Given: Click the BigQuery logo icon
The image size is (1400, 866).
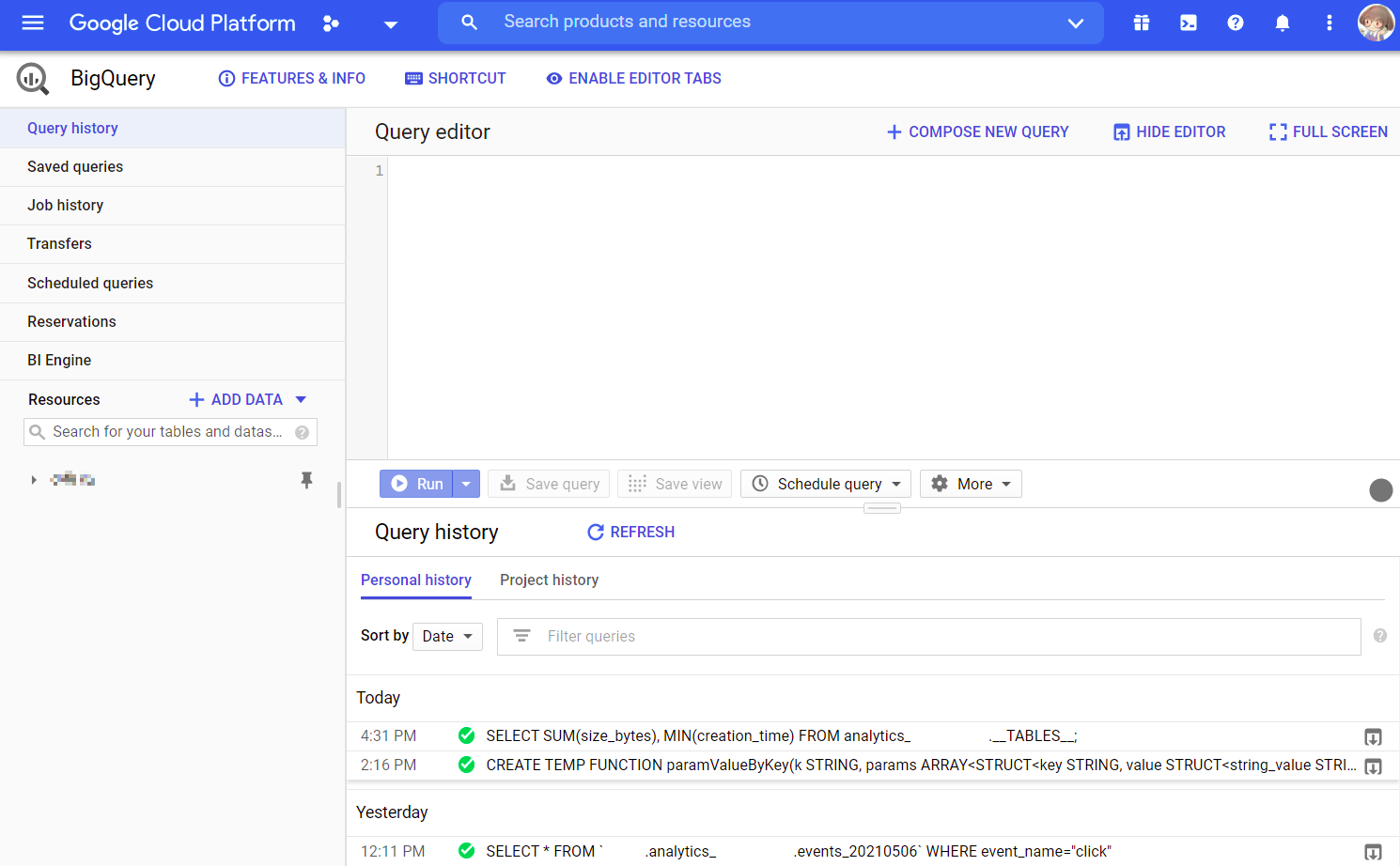Looking at the screenshot, I should (33, 79).
